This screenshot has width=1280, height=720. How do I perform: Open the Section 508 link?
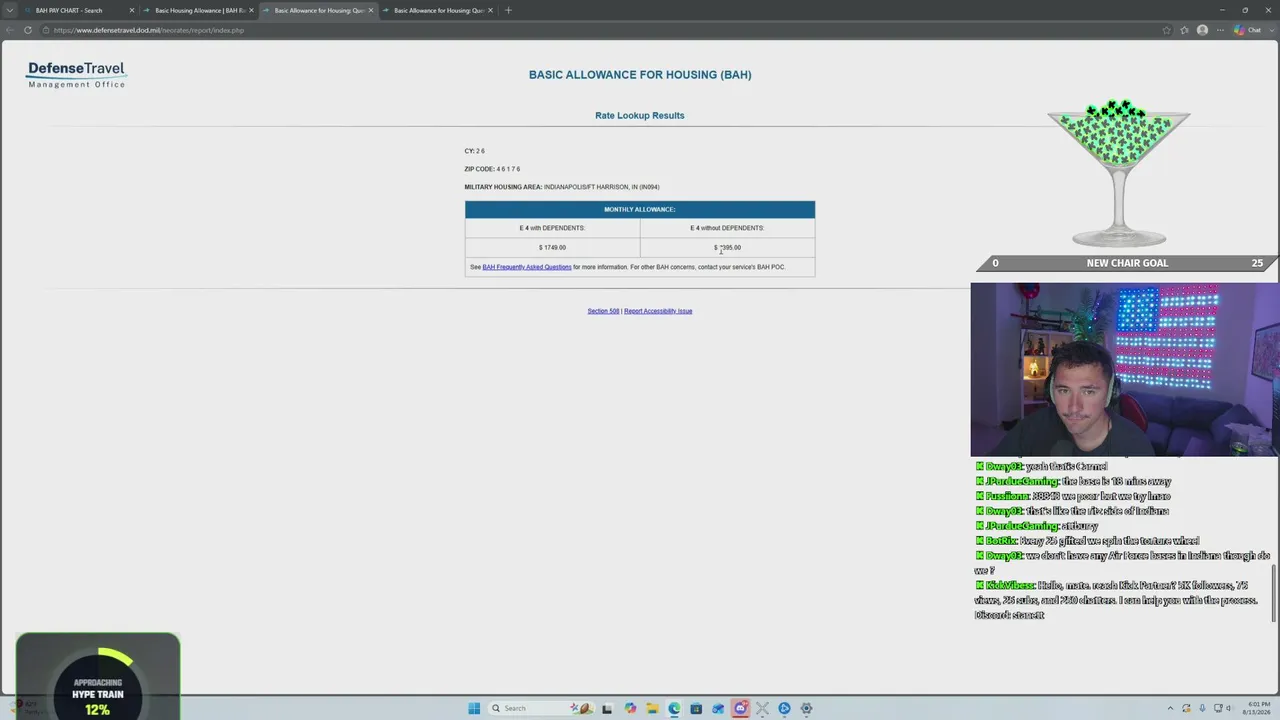point(603,311)
